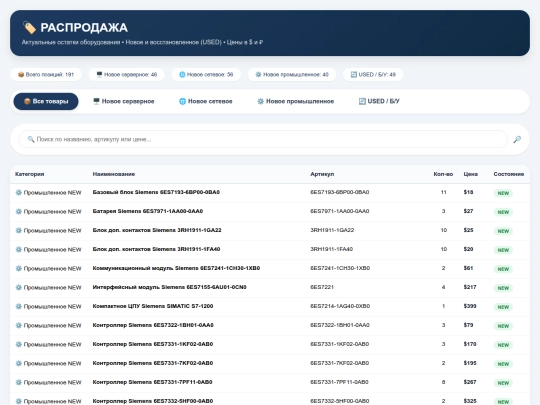Click gear icon in 'Новое промышленное' tab
The height and width of the screenshot is (405, 540).
tap(260, 101)
